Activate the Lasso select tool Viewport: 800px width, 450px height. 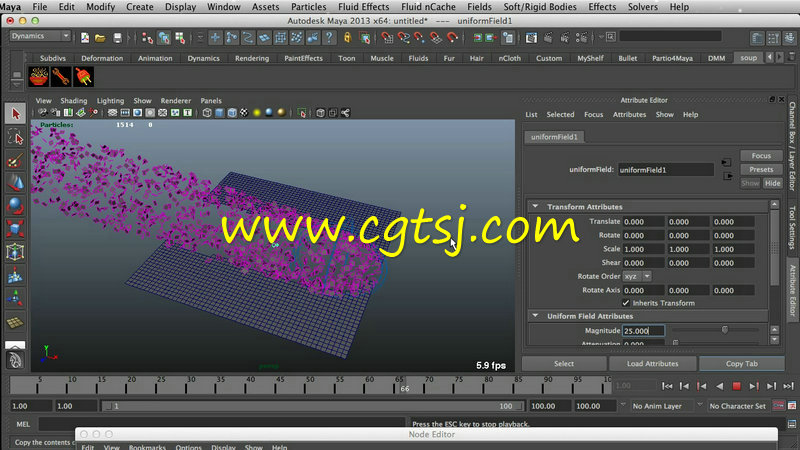(x=15, y=137)
